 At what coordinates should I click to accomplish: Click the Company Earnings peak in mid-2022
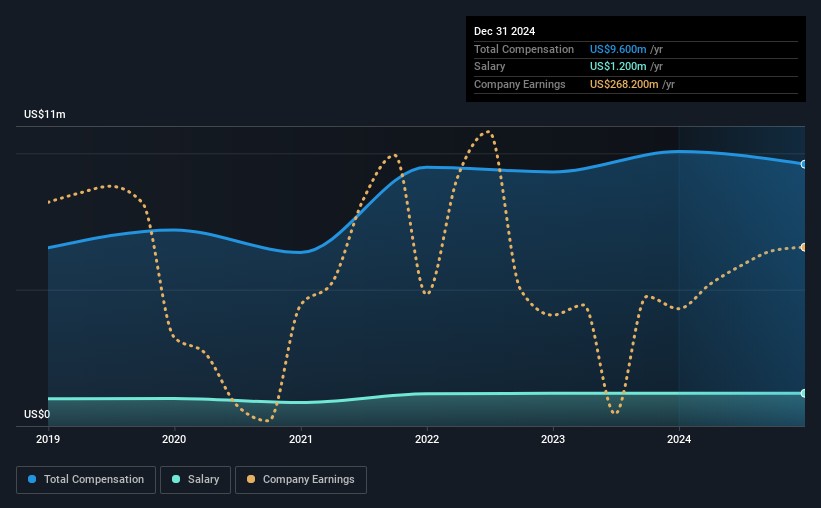[x=487, y=132]
